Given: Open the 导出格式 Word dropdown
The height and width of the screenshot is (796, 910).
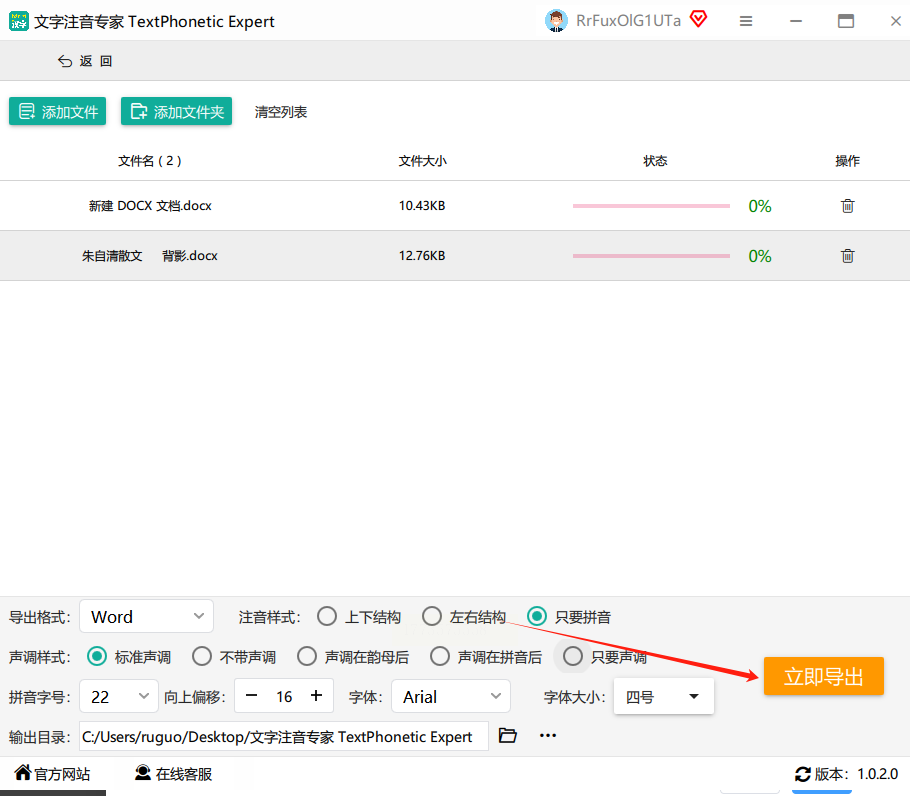Looking at the screenshot, I should click(146, 616).
